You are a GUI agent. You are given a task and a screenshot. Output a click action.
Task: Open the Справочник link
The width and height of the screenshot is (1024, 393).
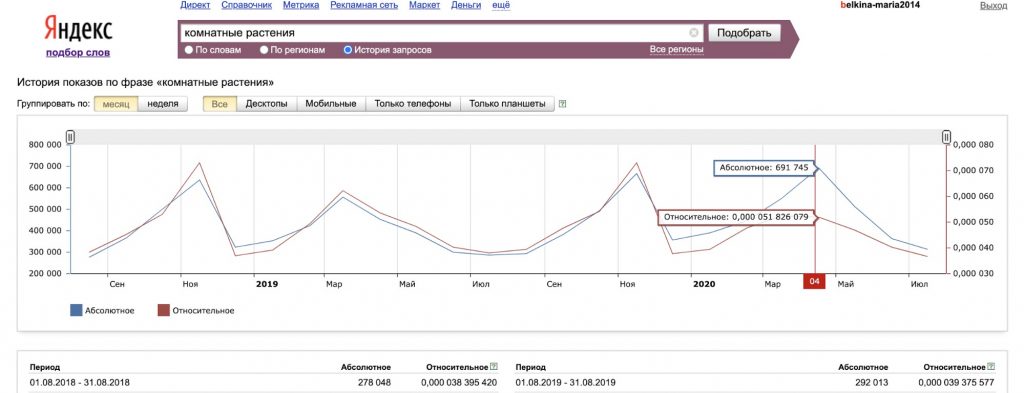[x=246, y=5]
